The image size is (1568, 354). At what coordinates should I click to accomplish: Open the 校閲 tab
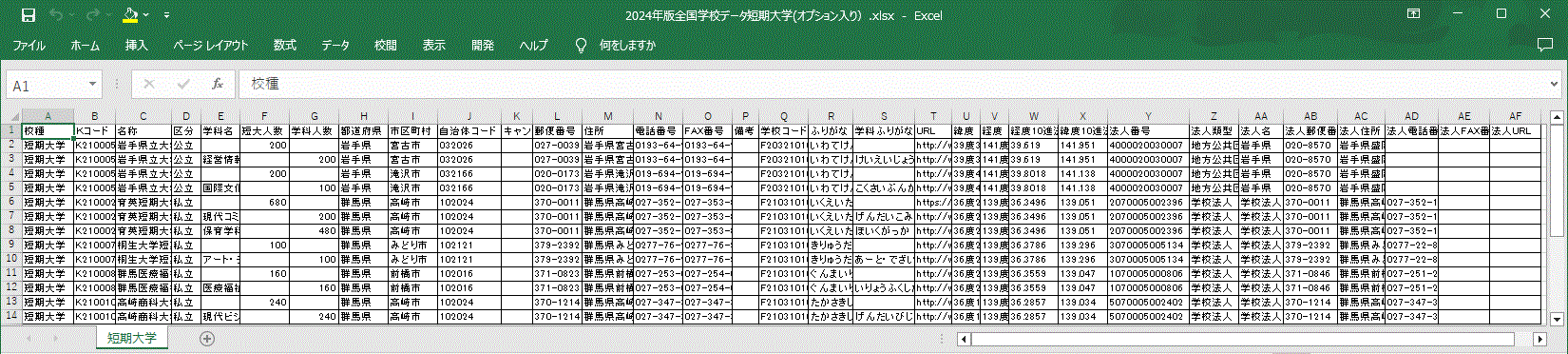point(386,45)
